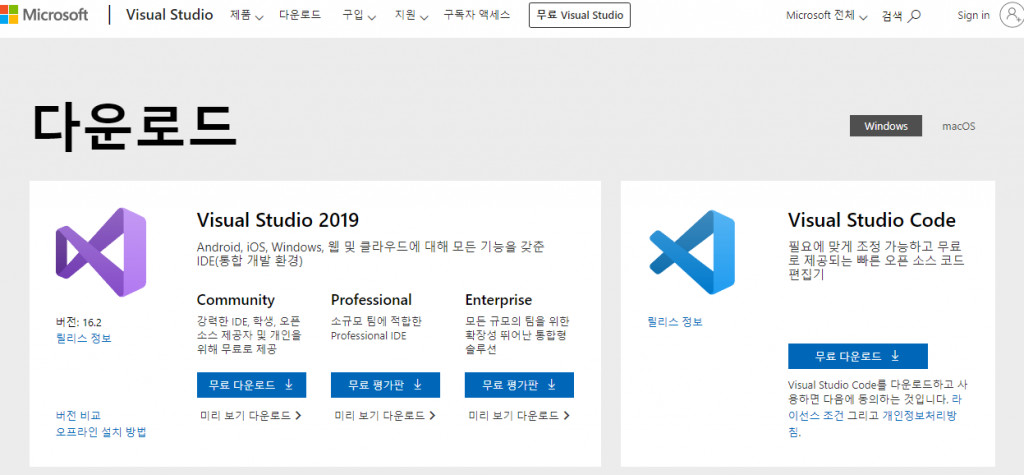The height and width of the screenshot is (475, 1024).
Task: Click the 무료 Visual Studio header button
Action: click(x=579, y=15)
